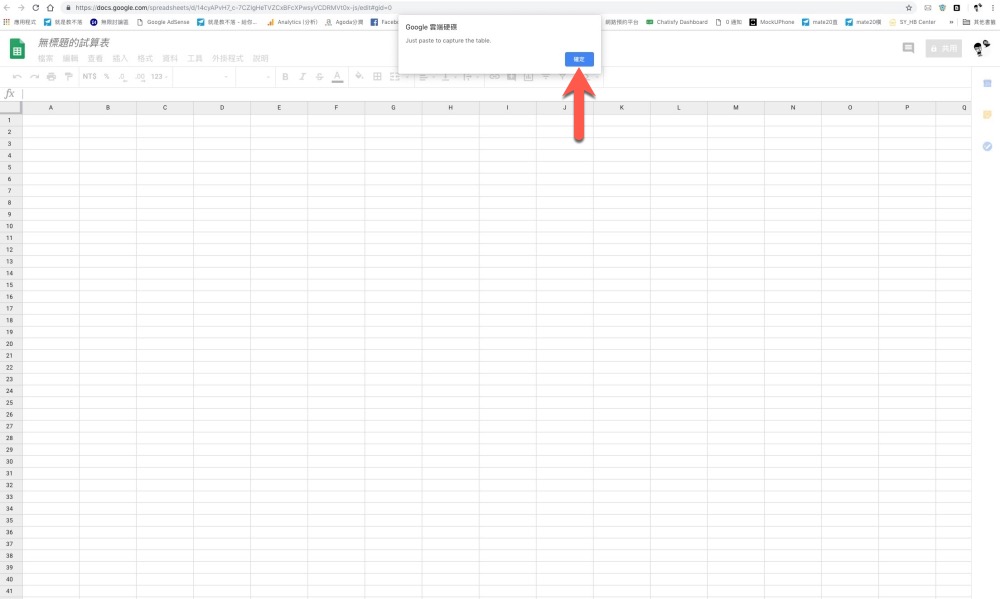Click the Redo icon in toolbar
1000x599 pixels.
pyautogui.click(x=34, y=77)
